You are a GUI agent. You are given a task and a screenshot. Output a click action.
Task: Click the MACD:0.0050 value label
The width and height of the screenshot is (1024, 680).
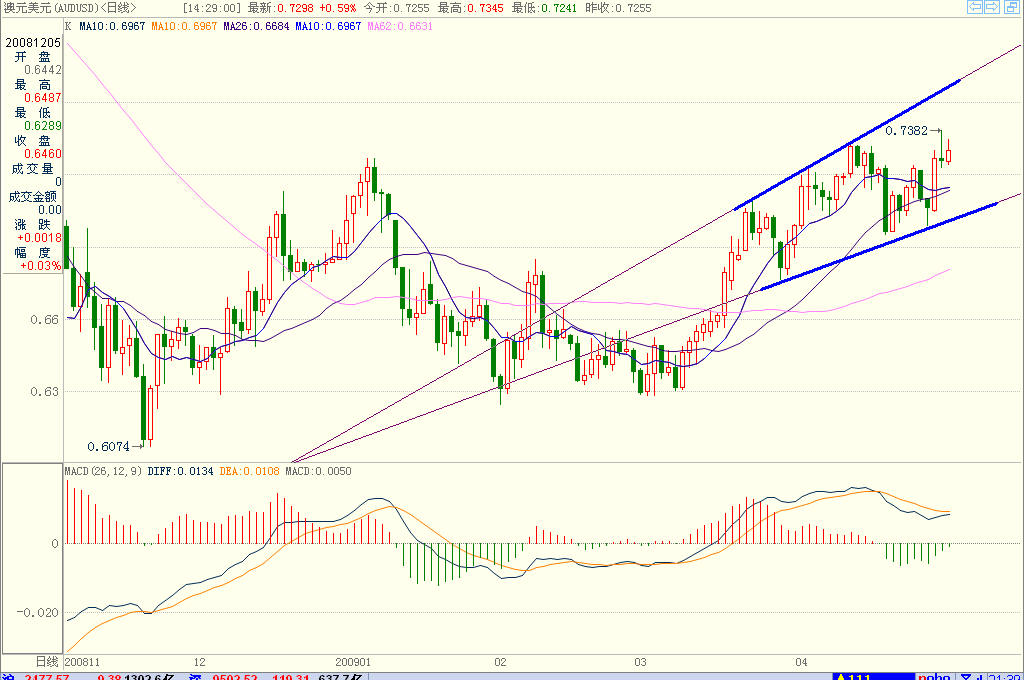(318, 471)
